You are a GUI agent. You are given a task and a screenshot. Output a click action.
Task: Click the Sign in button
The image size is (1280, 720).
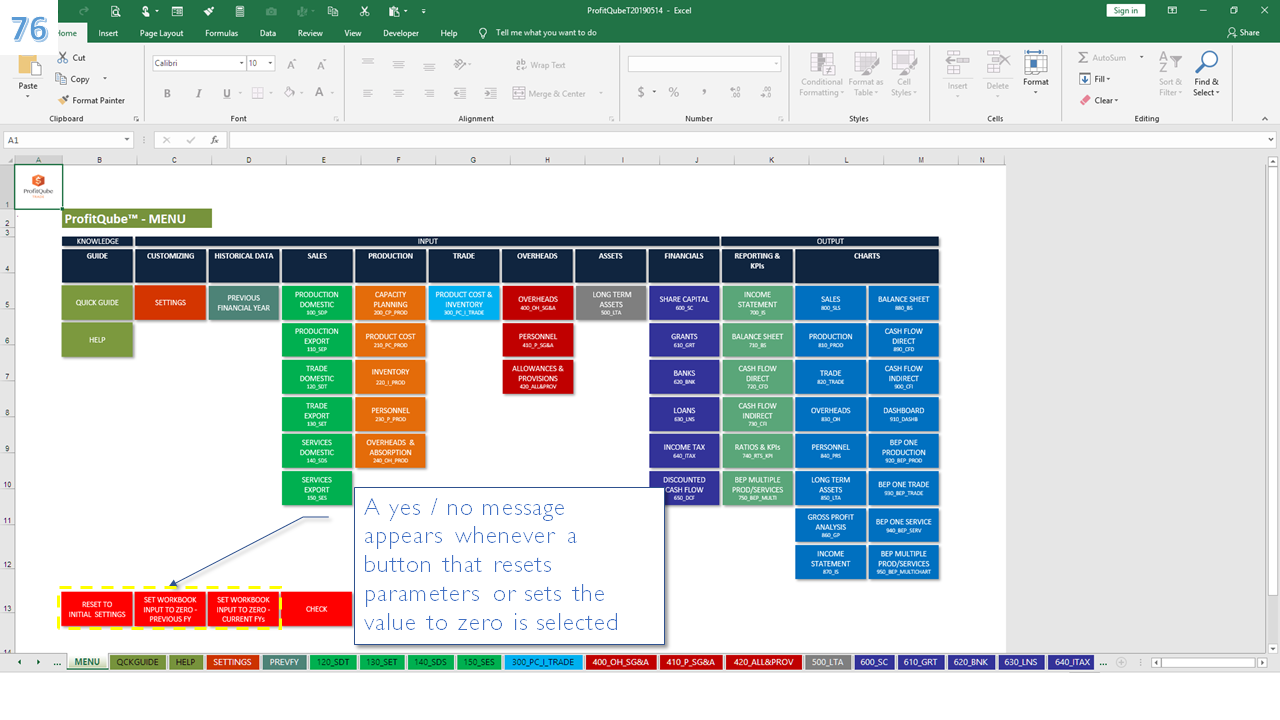[1126, 10]
